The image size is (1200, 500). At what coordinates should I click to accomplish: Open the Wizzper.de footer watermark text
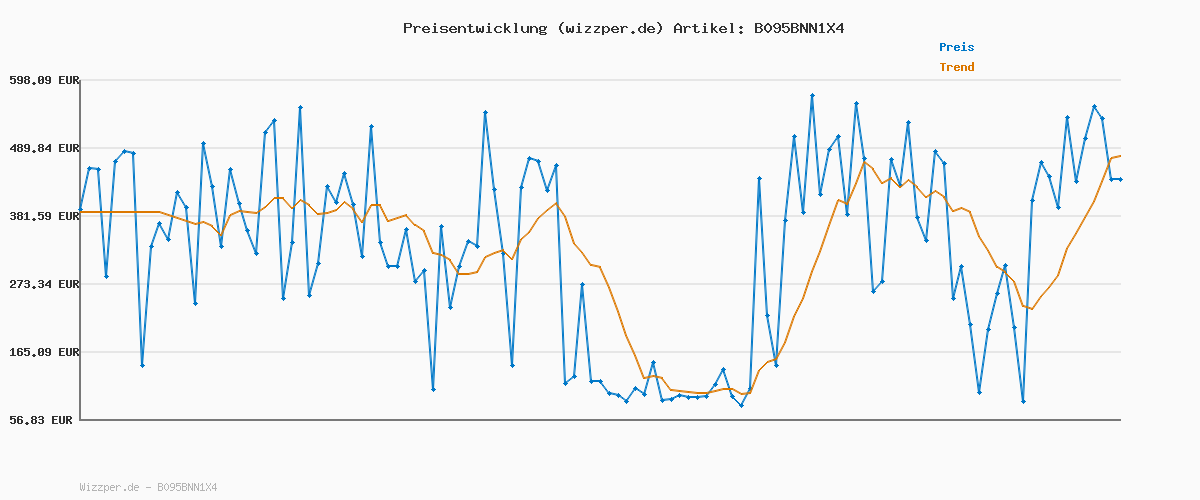(109, 488)
